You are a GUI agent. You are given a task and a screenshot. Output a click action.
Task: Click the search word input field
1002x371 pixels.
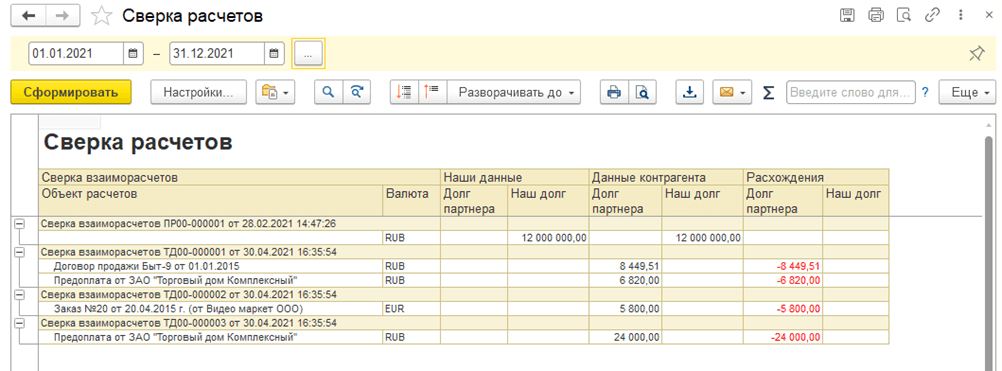pos(851,93)
